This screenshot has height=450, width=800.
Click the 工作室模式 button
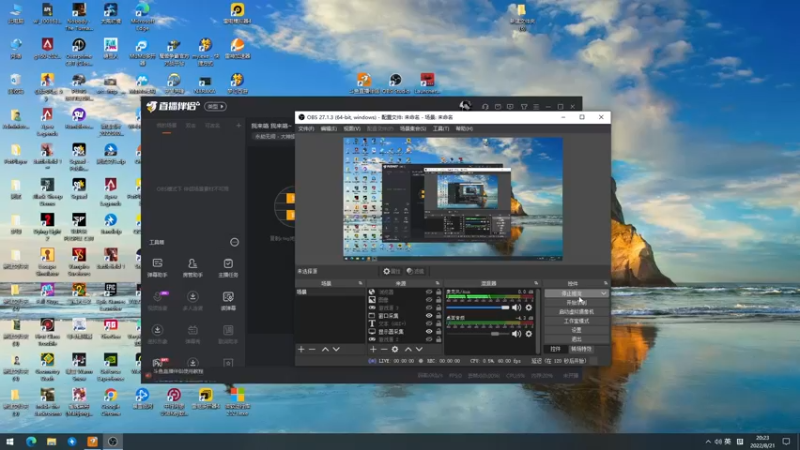point(577,321)
